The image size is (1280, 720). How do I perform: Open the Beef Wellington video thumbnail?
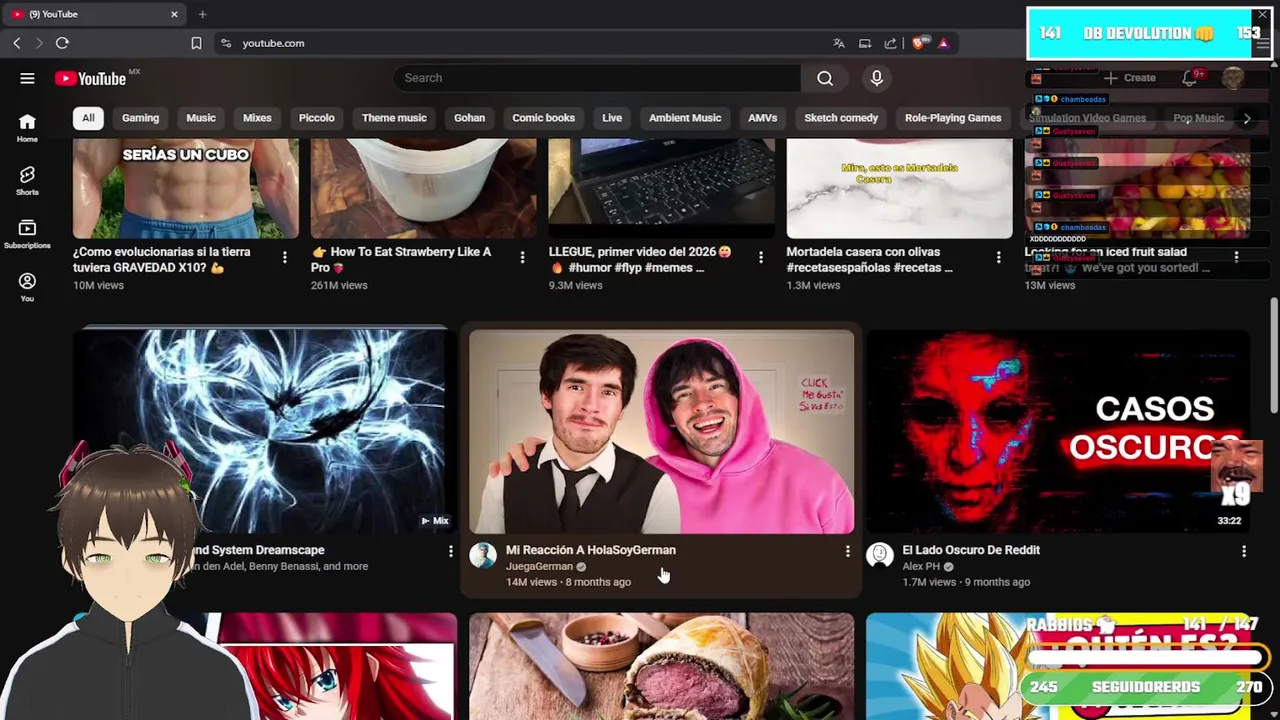[x=661, y=666]
